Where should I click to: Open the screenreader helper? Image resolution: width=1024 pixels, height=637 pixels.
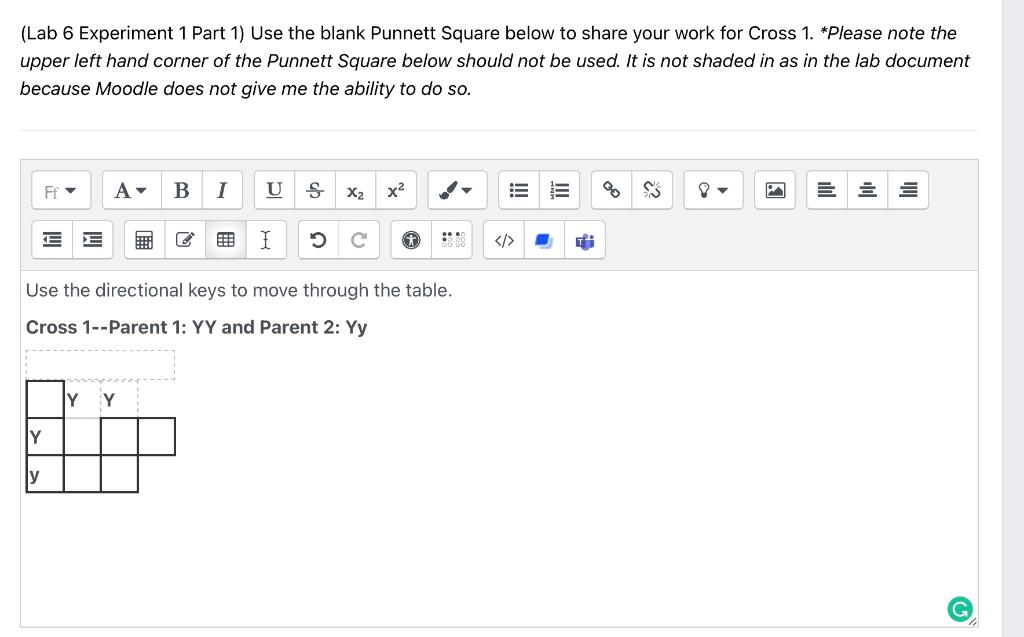pos(451,239)
